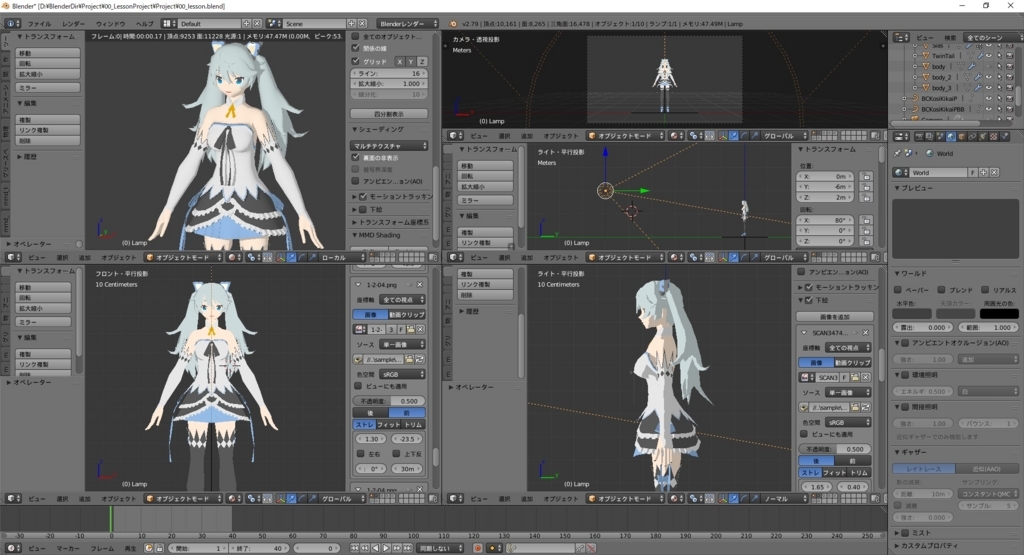Expand the BCKosiKikaiP tree node
Screen dimensions: 1024x555
pyautogui.click(x=904, y=99)
